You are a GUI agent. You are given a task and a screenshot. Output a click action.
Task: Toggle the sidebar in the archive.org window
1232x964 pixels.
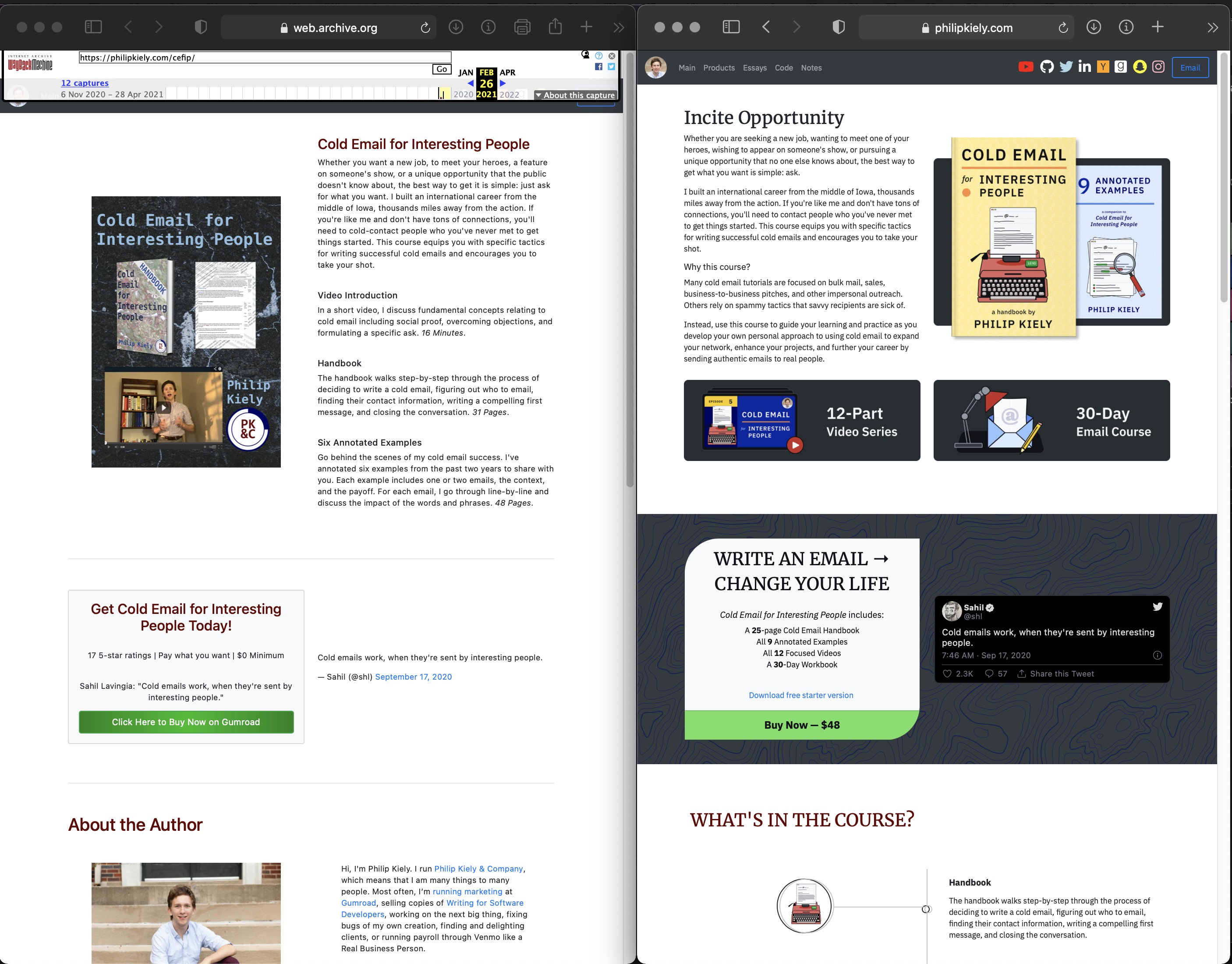pos(93,27)
